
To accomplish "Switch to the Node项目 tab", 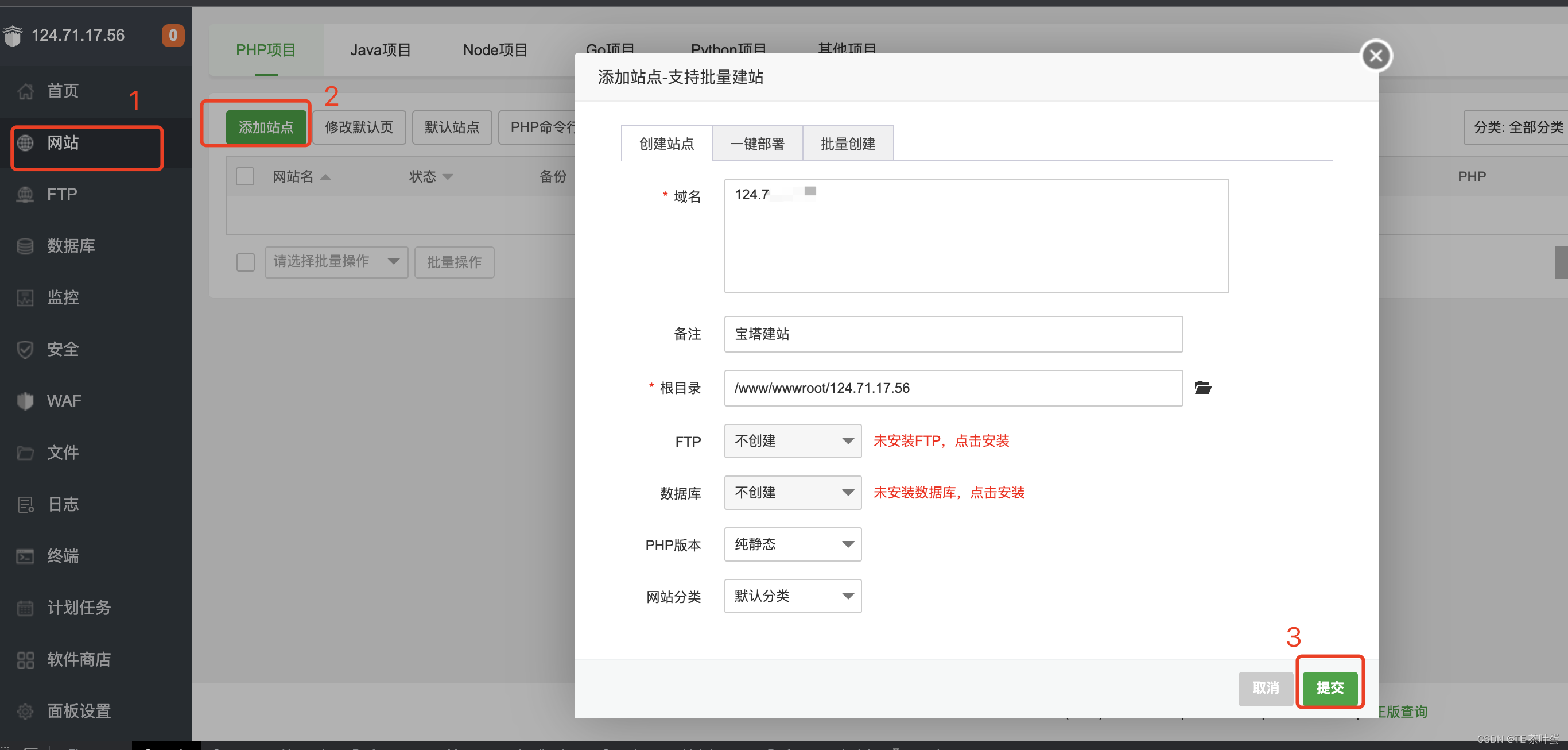I will tap(495, 50).
